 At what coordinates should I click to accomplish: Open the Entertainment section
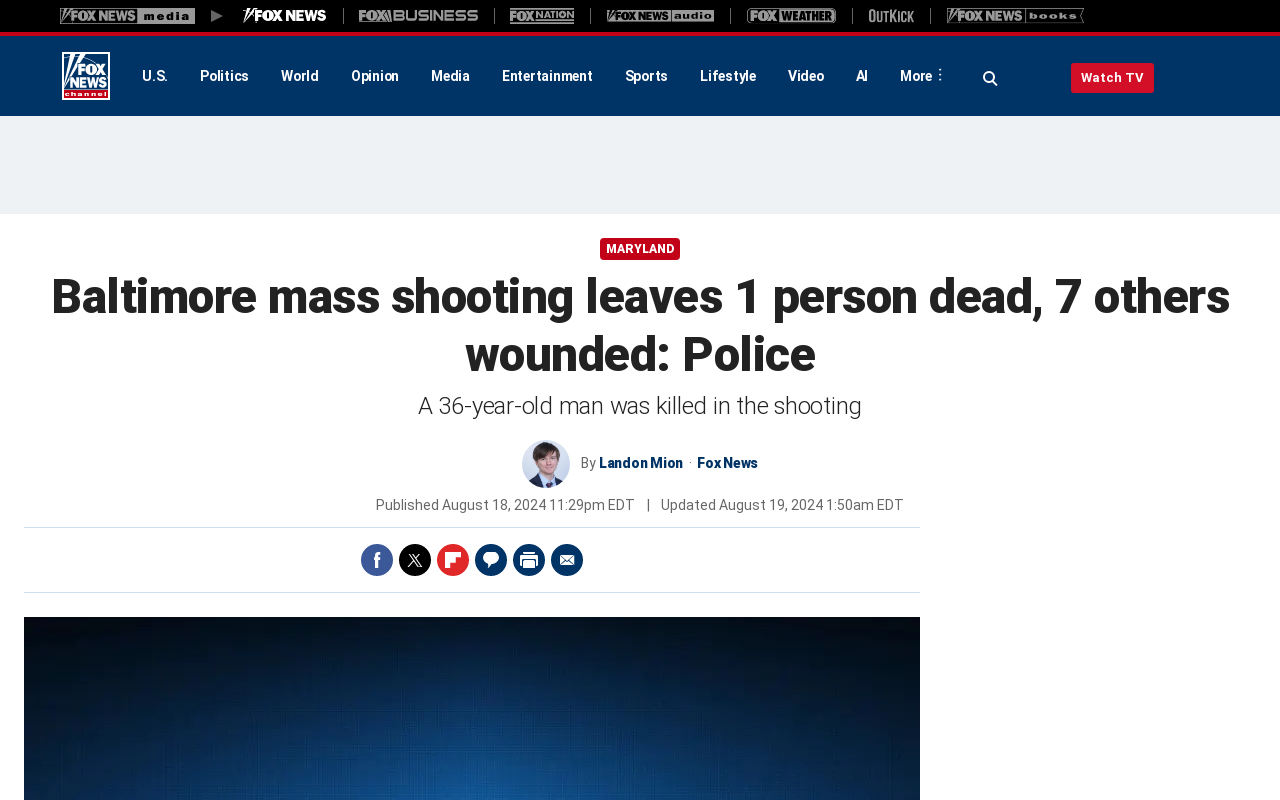click(x=547, y=76)
